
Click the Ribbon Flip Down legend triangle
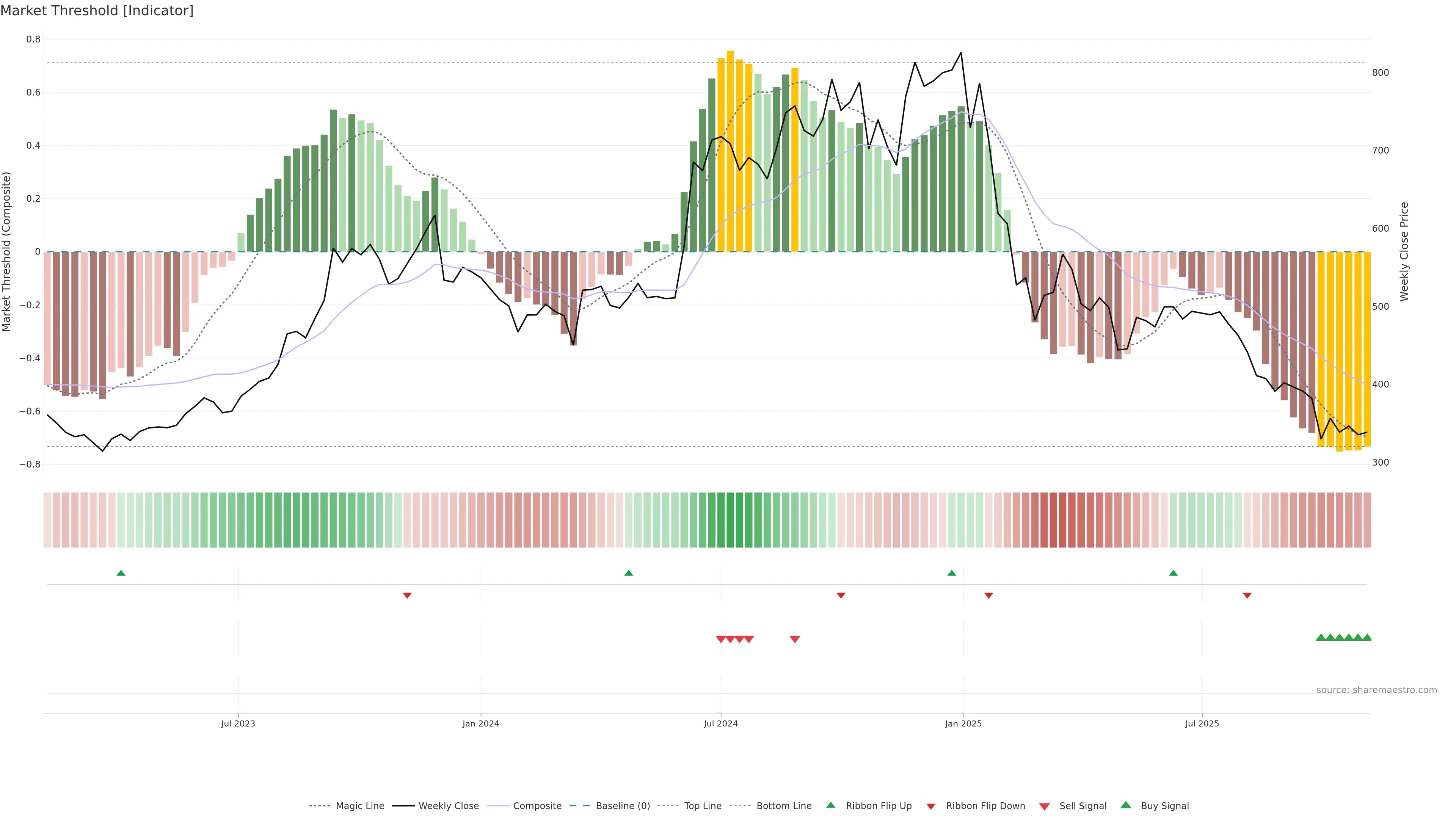coord(931,806)
